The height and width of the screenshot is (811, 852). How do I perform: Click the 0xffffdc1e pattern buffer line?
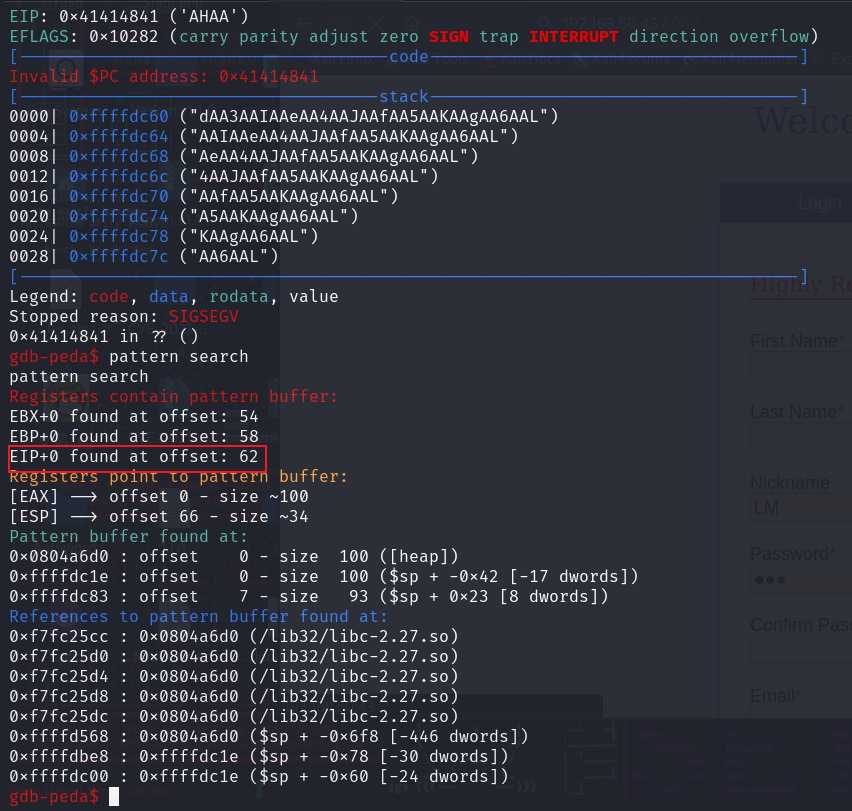click(323, 576)
